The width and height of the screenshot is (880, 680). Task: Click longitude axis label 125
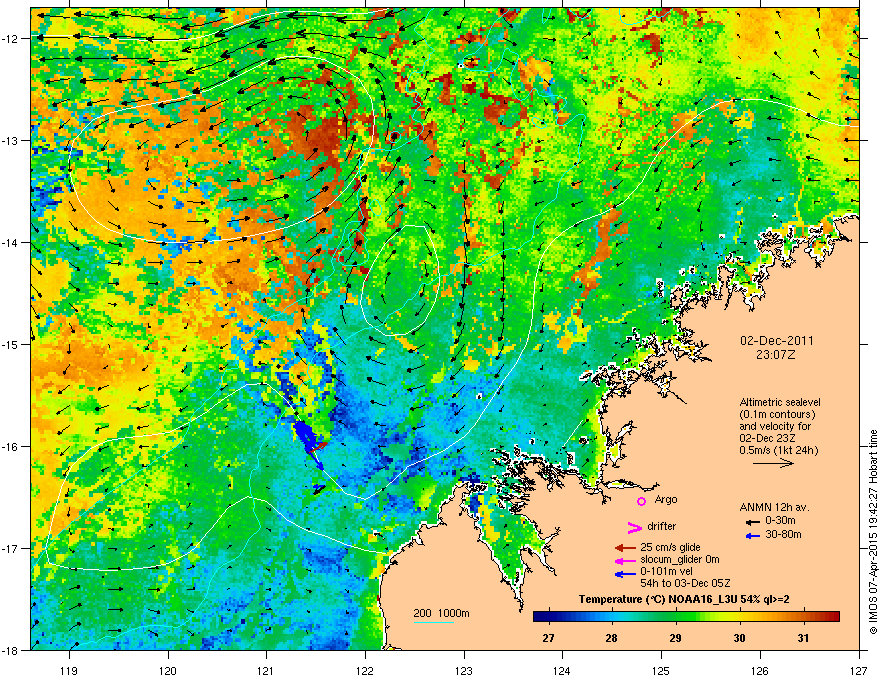662,670
